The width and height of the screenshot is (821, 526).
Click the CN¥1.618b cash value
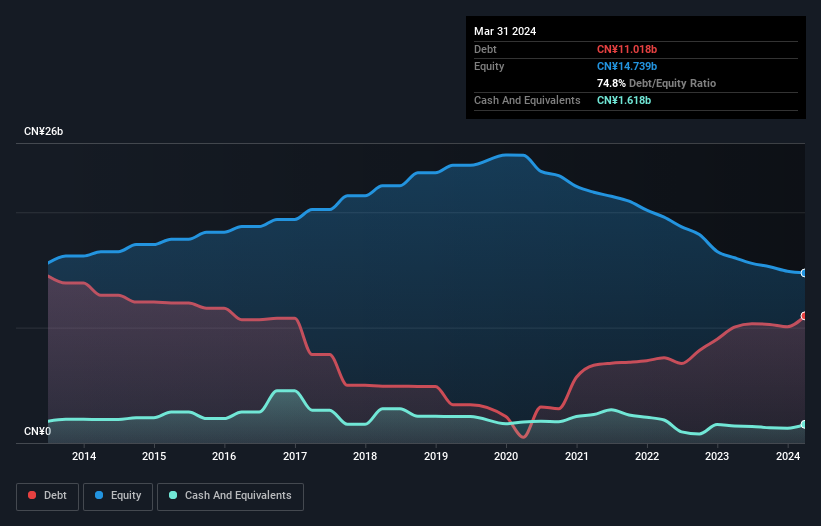click(x=624, y=100)
